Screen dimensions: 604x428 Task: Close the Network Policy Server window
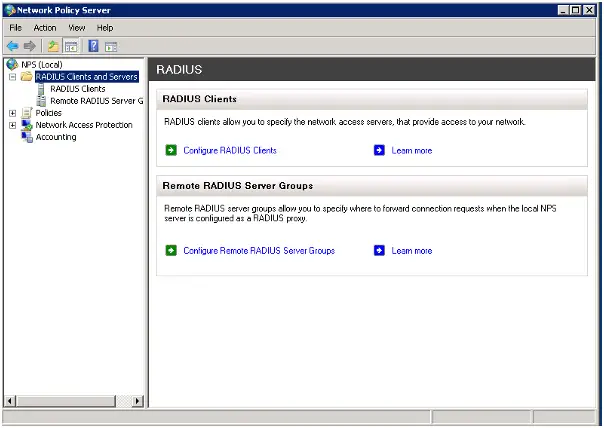click(589, 10)
